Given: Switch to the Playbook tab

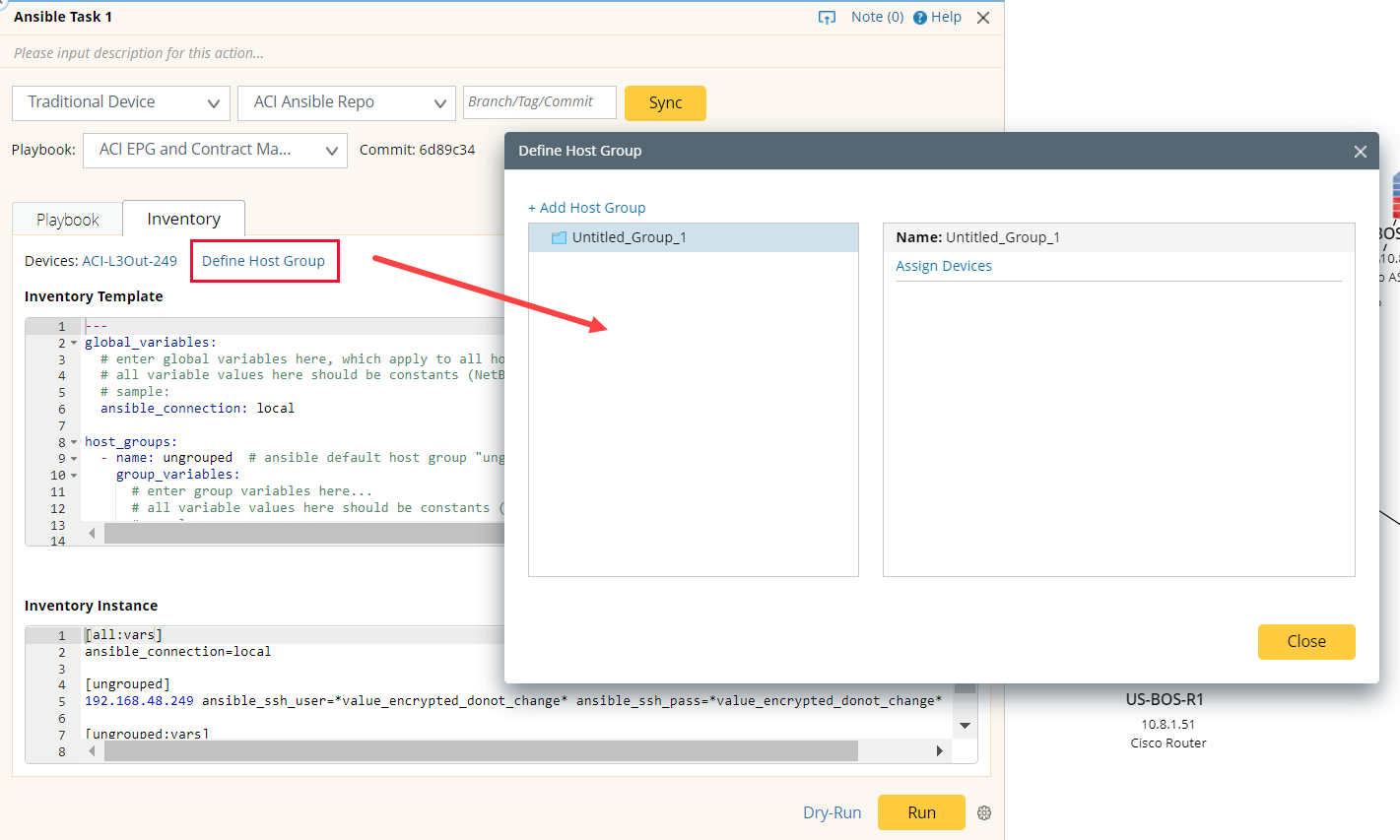Looking at the screenshot, I should (x=66, y=219).
